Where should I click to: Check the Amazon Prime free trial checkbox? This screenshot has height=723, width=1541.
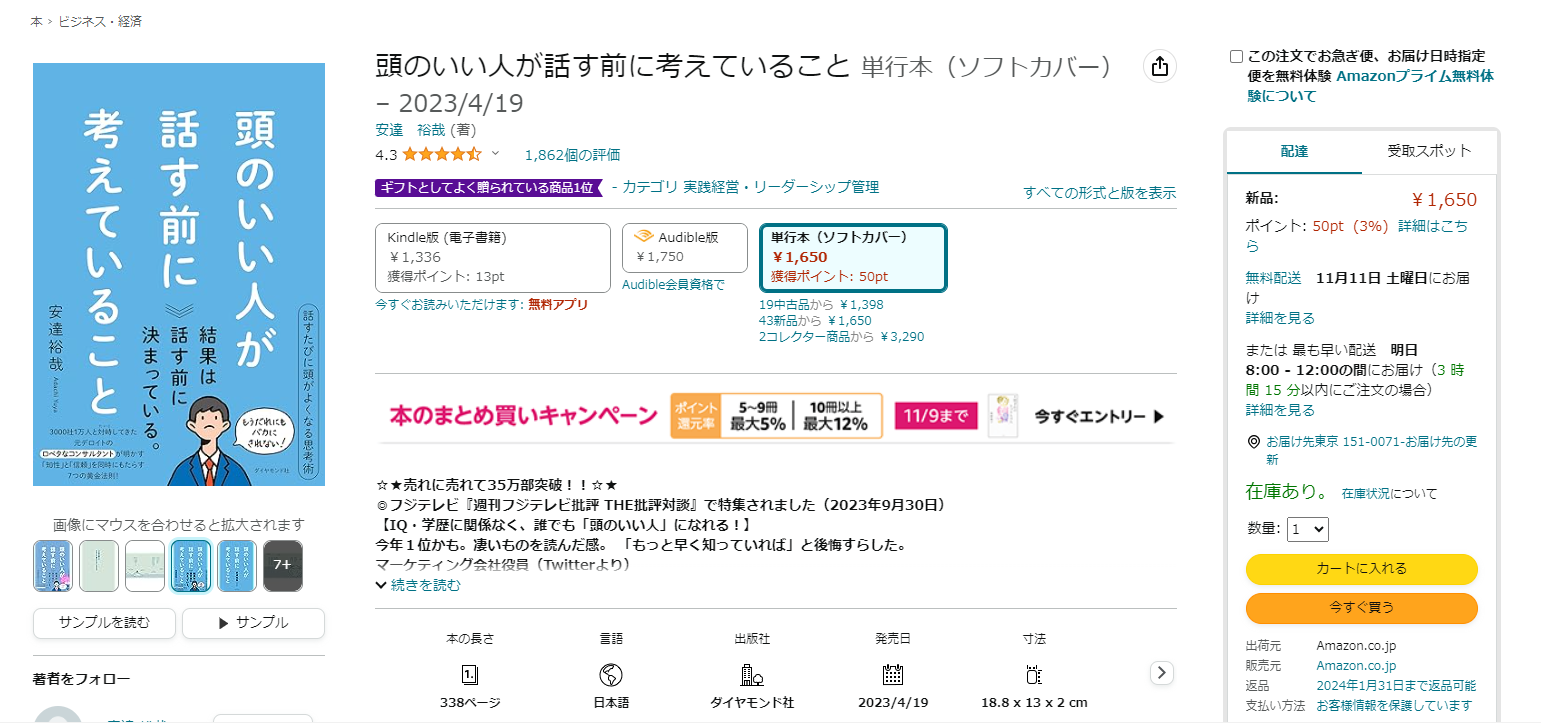1236,57
